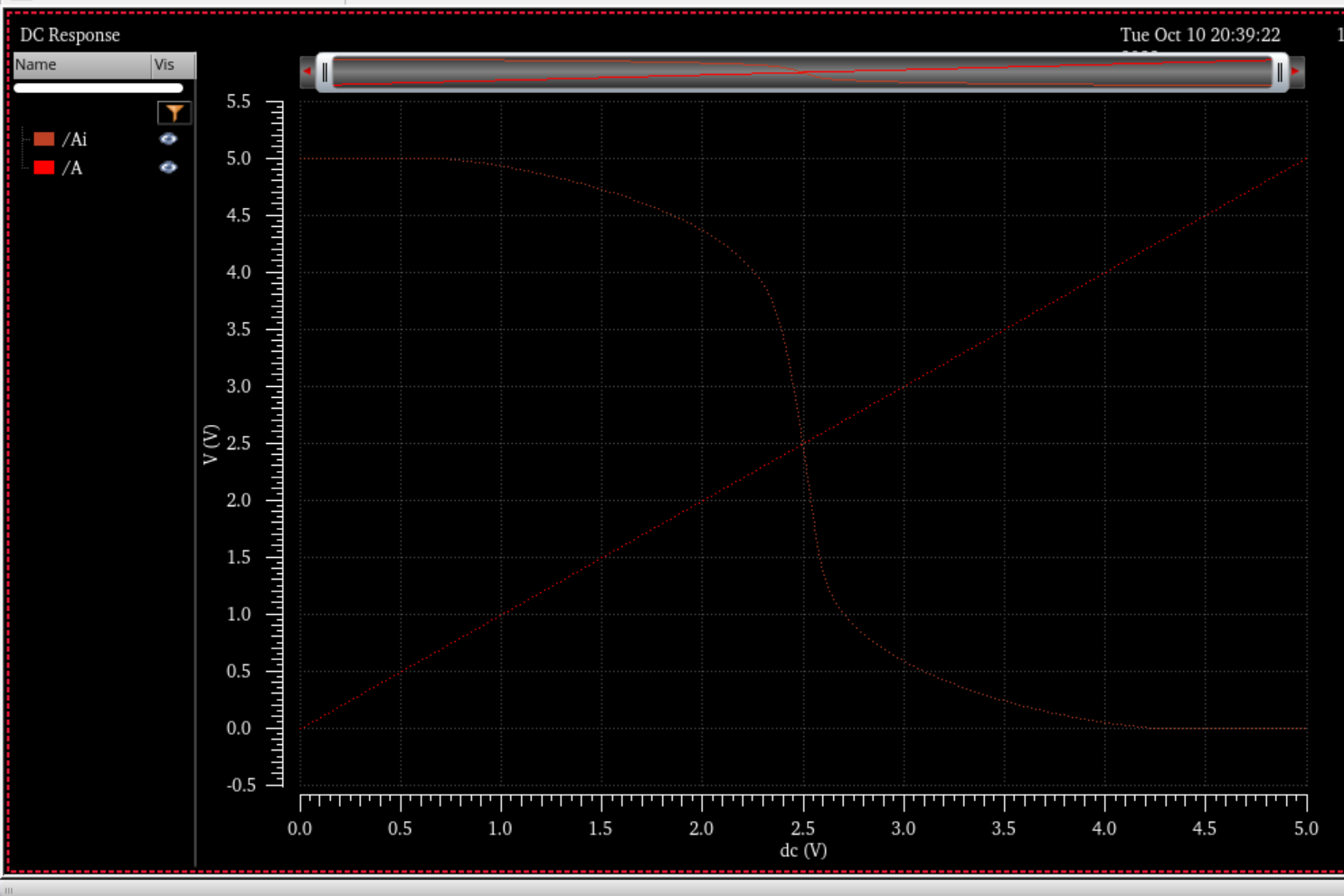
Task: Click the 2.5 tick label on the x-axis
Action: point(802,828)
